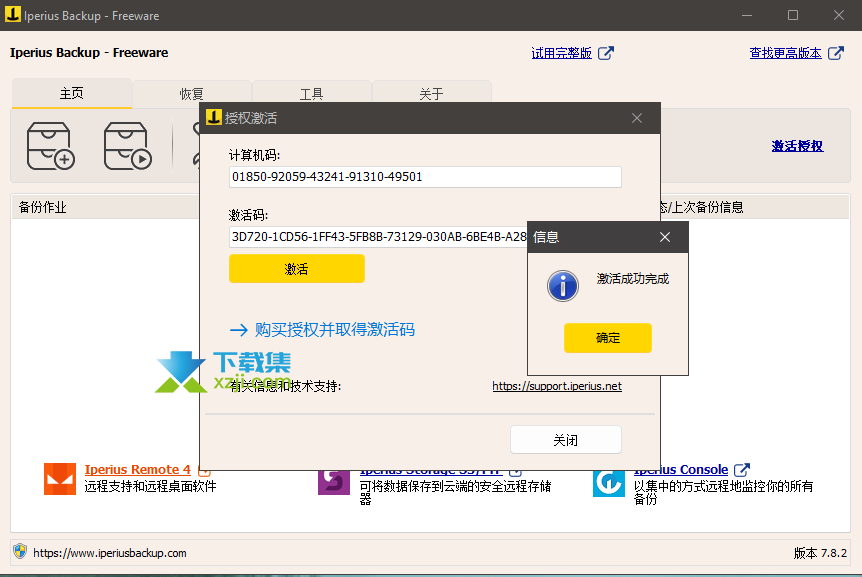Click the blue Iperius Console logo
Viewport: 862px width, 577px height.
[609, 483]
